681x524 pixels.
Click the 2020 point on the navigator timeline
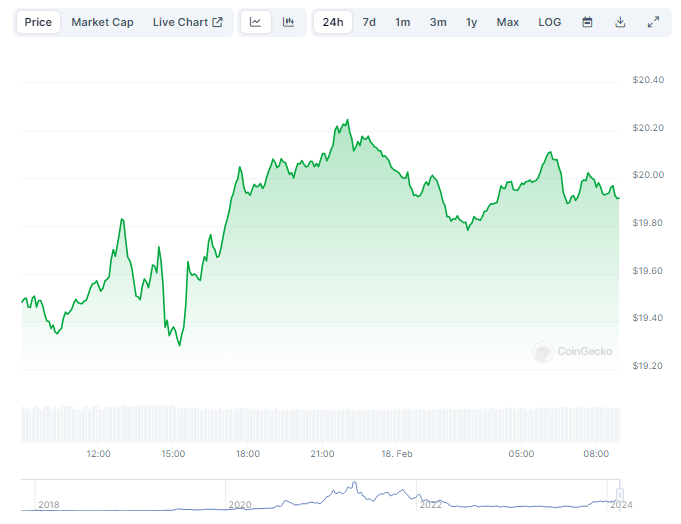pyautogui.click(x=239, y=505)
